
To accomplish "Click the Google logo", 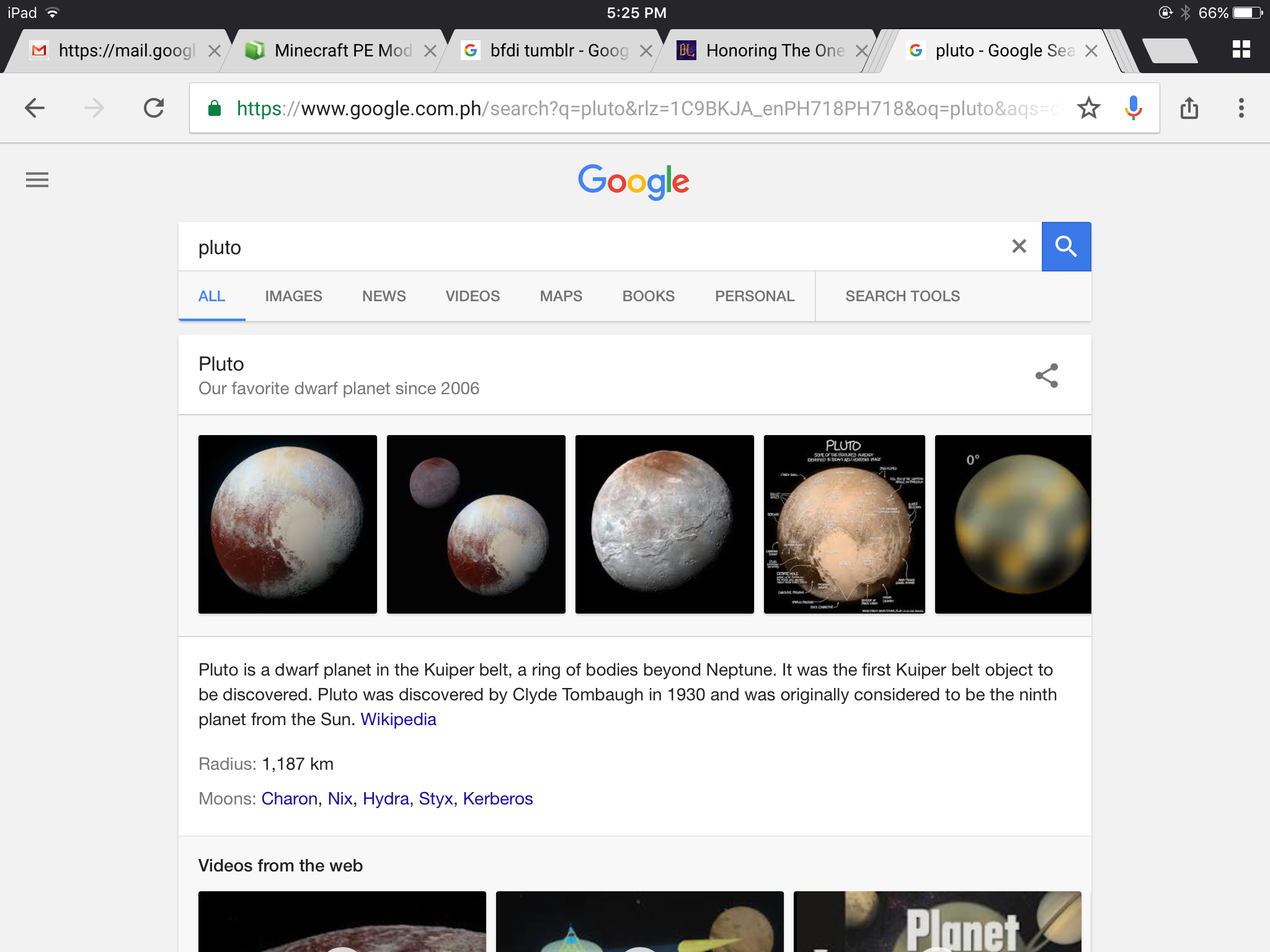I will tap(634, 182).
